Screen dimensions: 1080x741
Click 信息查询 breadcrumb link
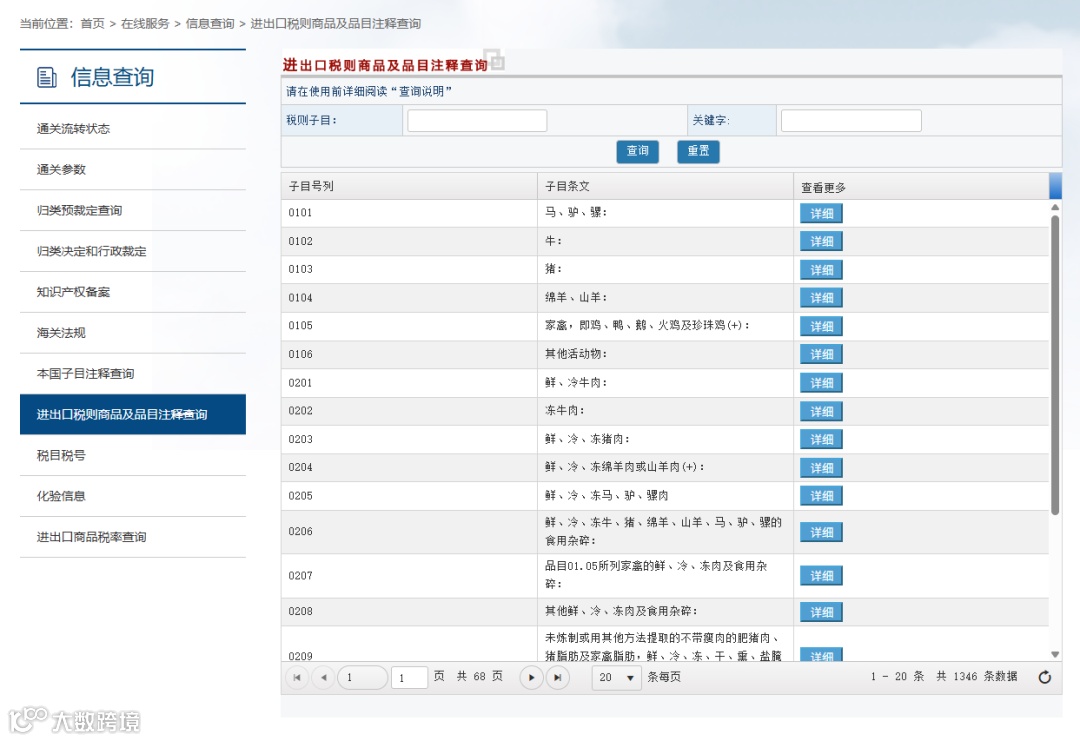210,23
